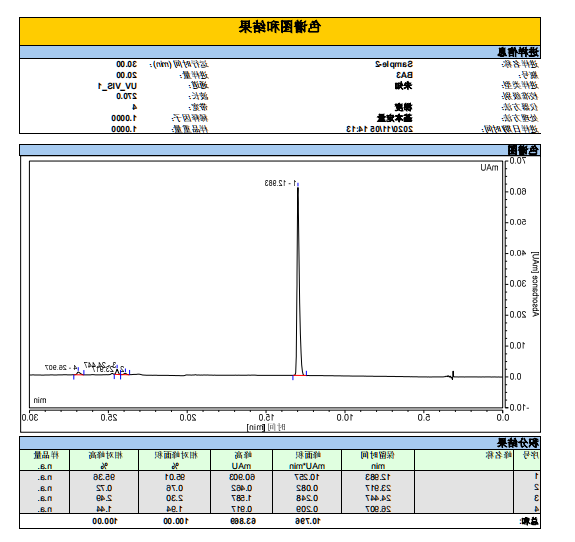Click peak area cell 0.209
The width and height of the screenshot is (575, 542).
pos(307,509)
